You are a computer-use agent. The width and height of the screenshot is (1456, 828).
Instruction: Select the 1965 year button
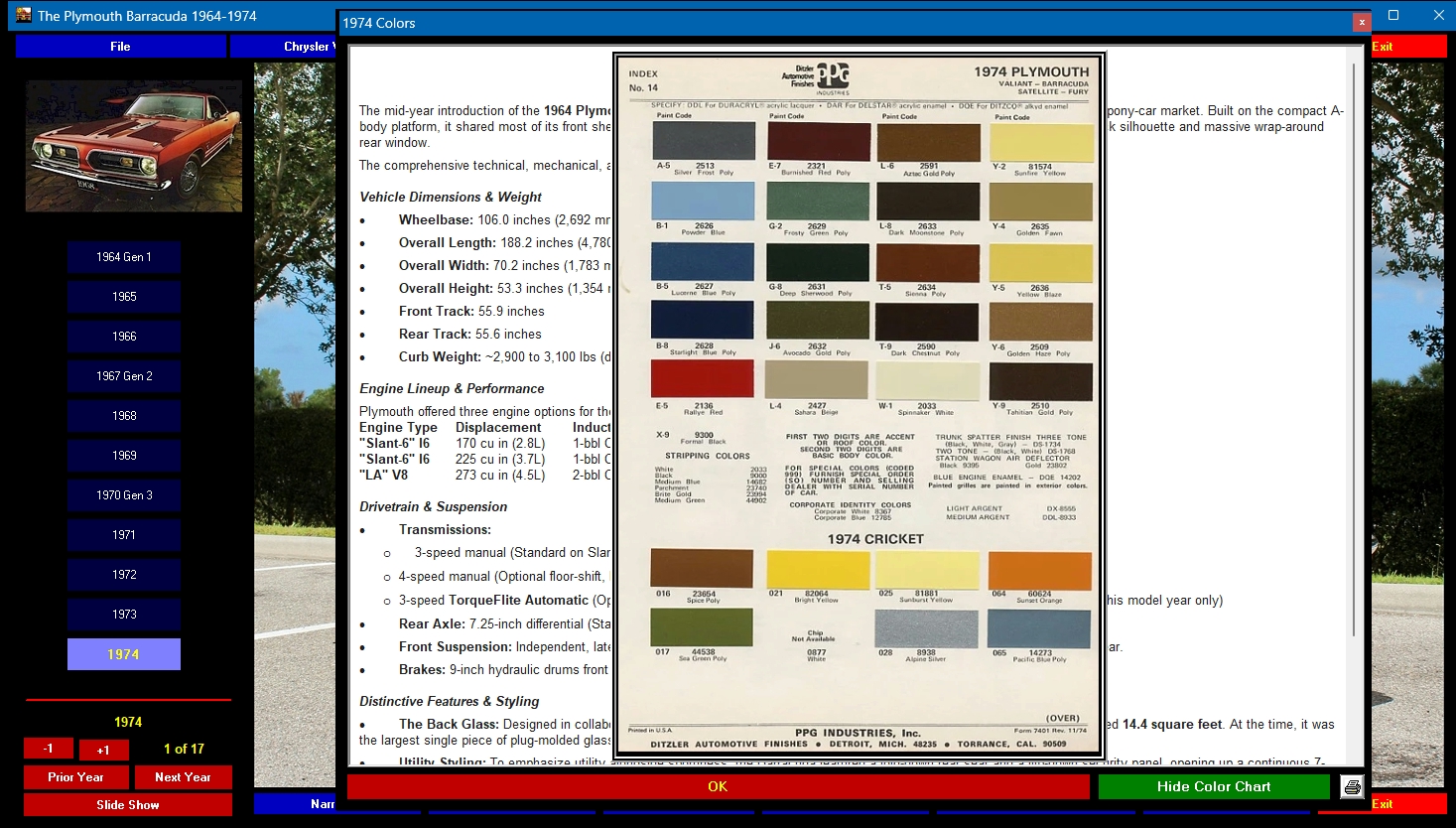(x=124, y=297)
